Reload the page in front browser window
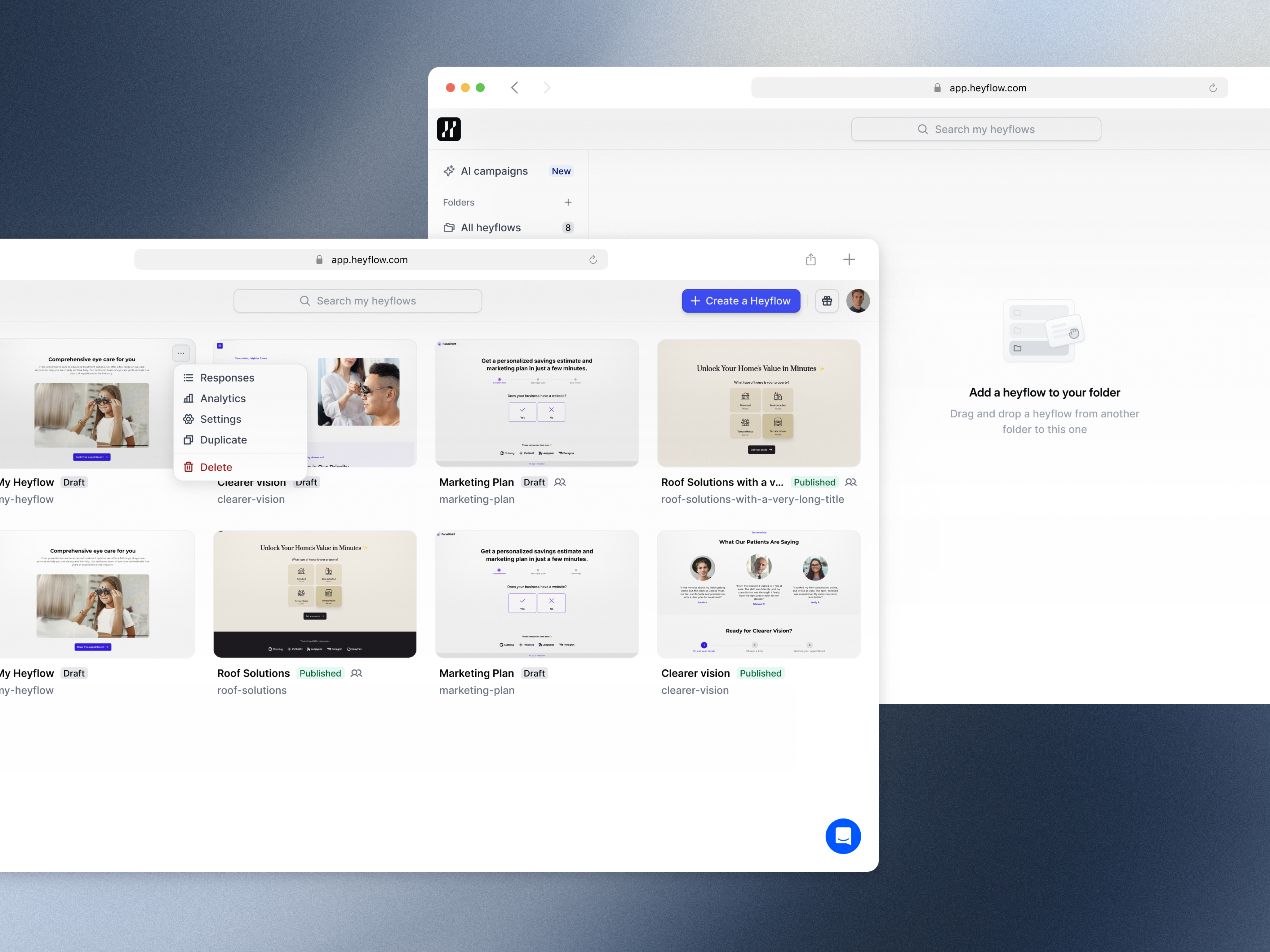This screenshot has width=1270, height=952. pyautogui.click(x=593, y=260)
